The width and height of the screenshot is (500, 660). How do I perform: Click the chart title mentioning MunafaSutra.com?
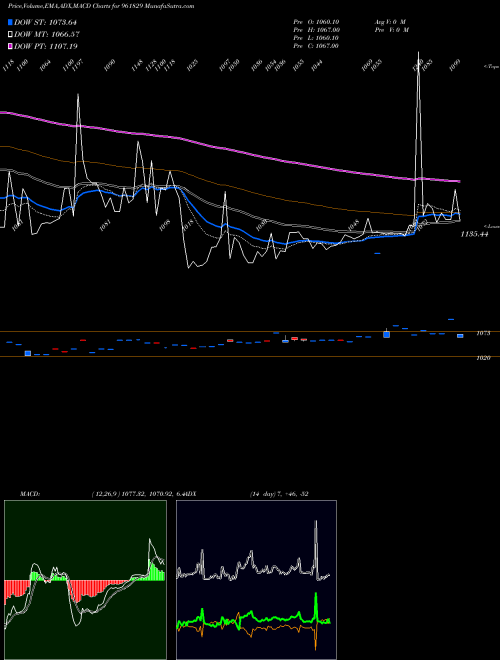click(x=101, y=7)
